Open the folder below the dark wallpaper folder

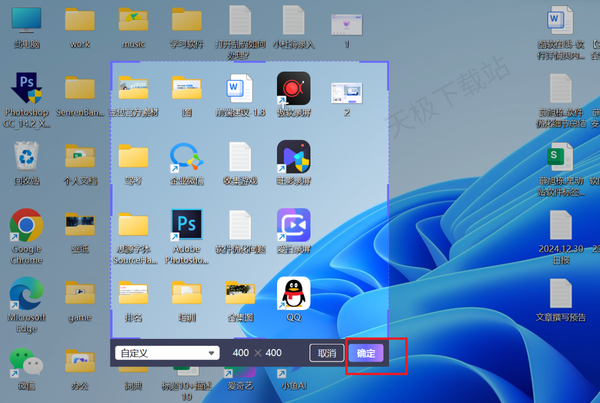[80, 293]
